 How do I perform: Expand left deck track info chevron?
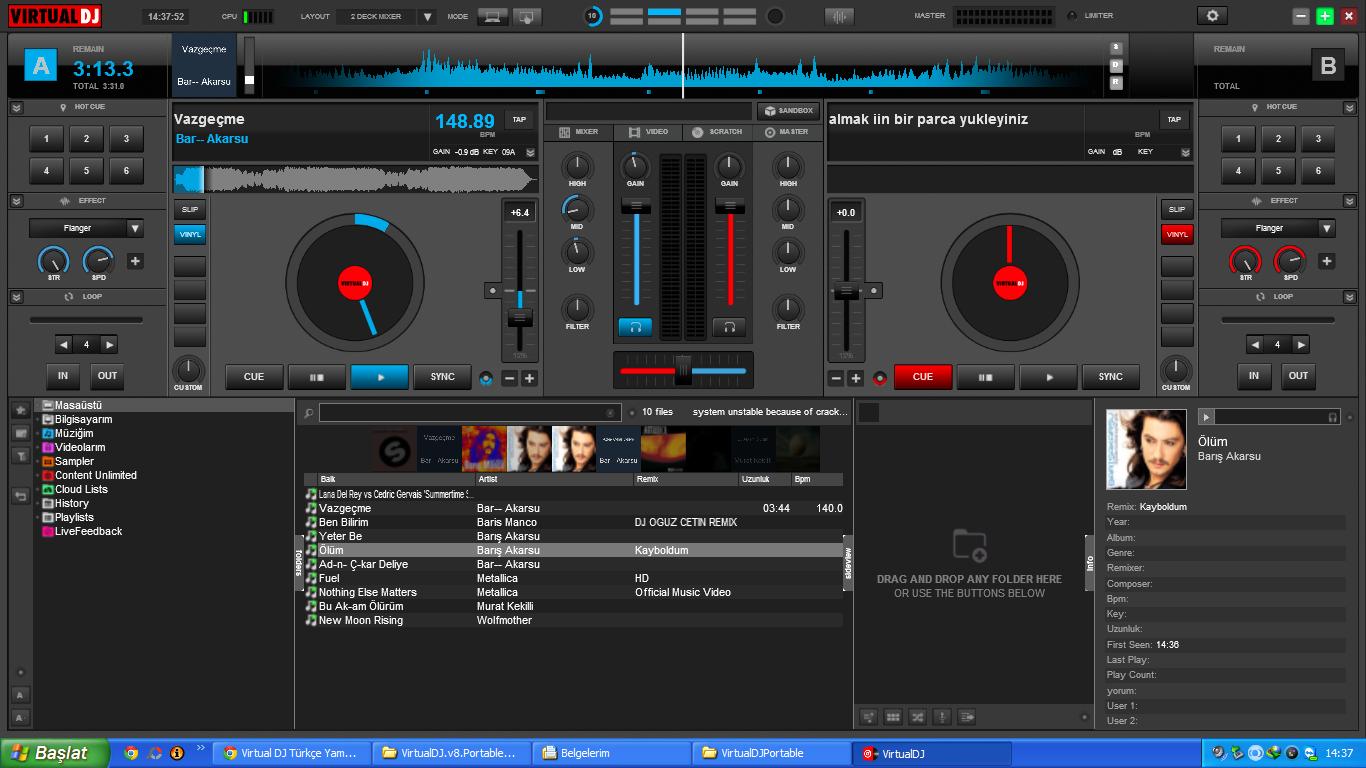(530, 153)
